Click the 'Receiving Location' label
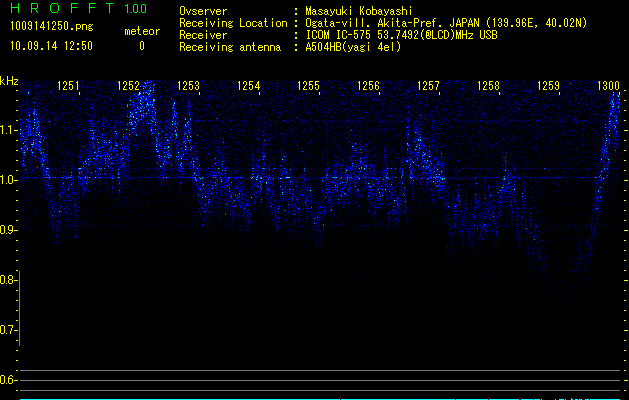629x400 pixels. [233, 23]
